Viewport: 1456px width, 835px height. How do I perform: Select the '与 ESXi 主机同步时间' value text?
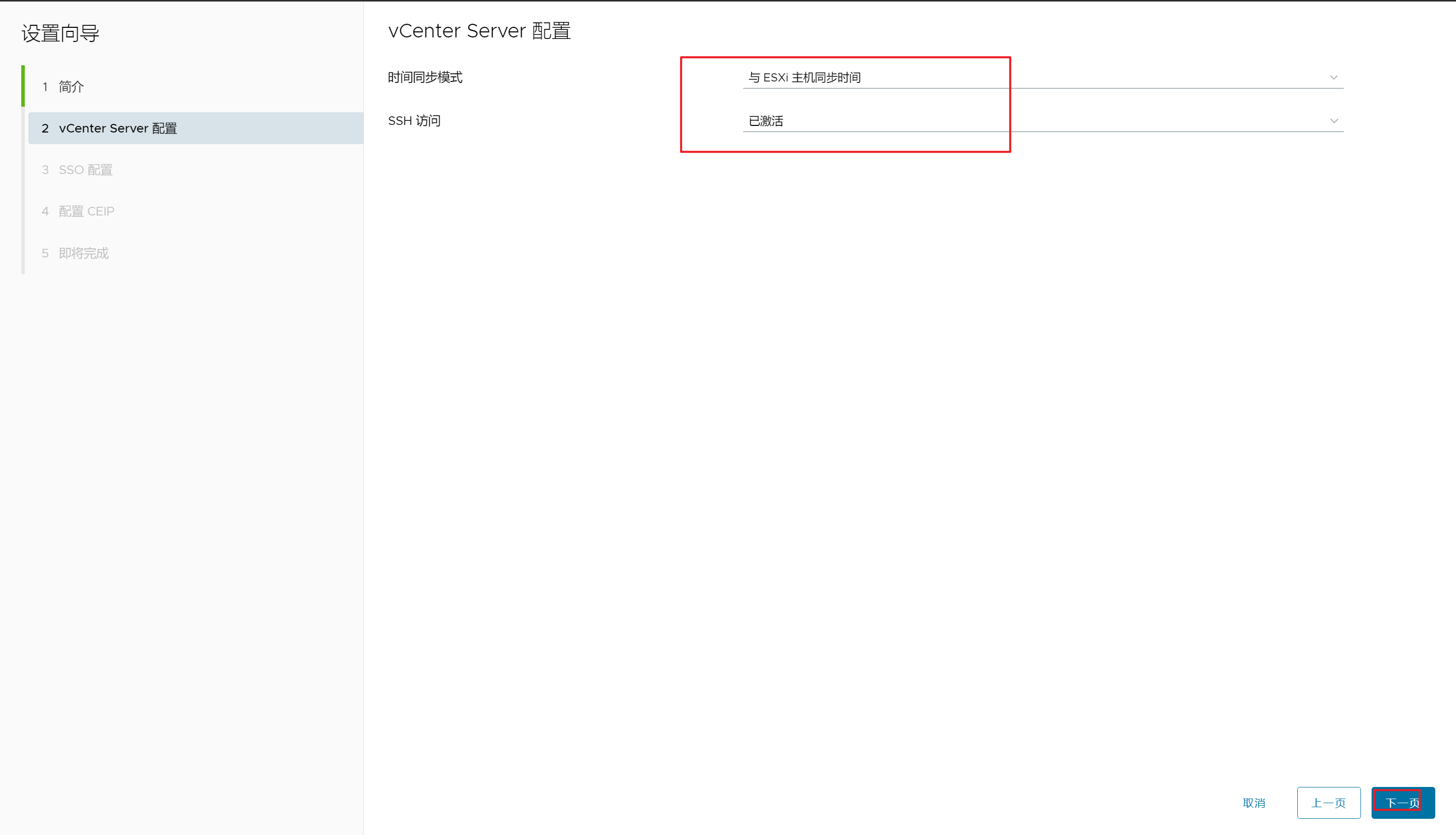click(804, 77)
